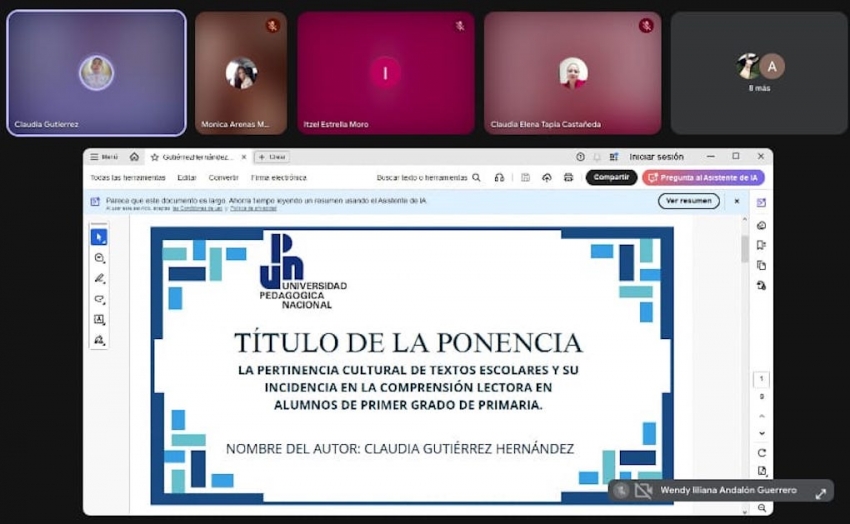This screenshot has width=850, height=524.
Task: Click the scroll up arrow of document scrollbar
Action: tap(744, 219)
